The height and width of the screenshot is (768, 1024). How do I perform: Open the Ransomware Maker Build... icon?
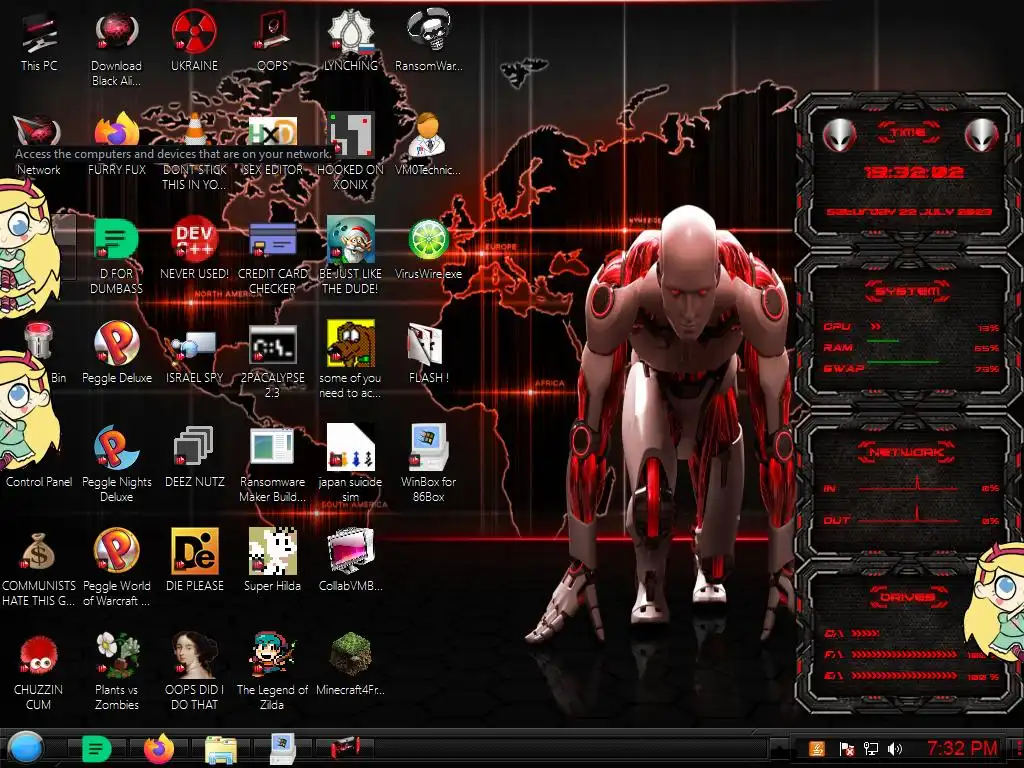(x=272, y=464)
